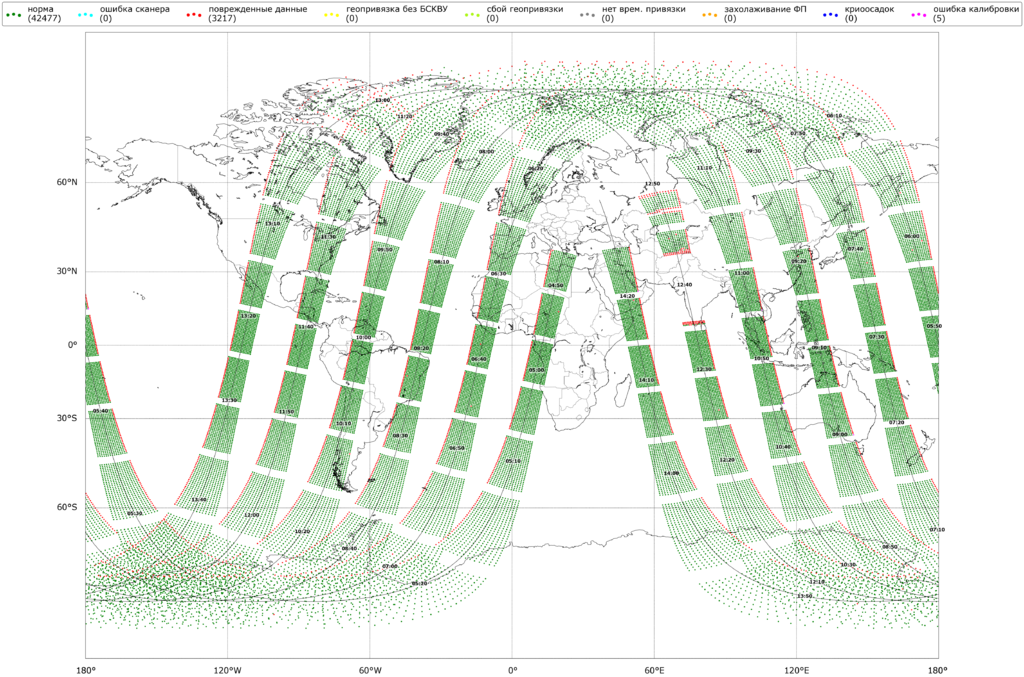Screen dimensions: 1024x677
Task: Click the yellow 'геопривязка без БСКВУ' legend marker
Action: 330,14
